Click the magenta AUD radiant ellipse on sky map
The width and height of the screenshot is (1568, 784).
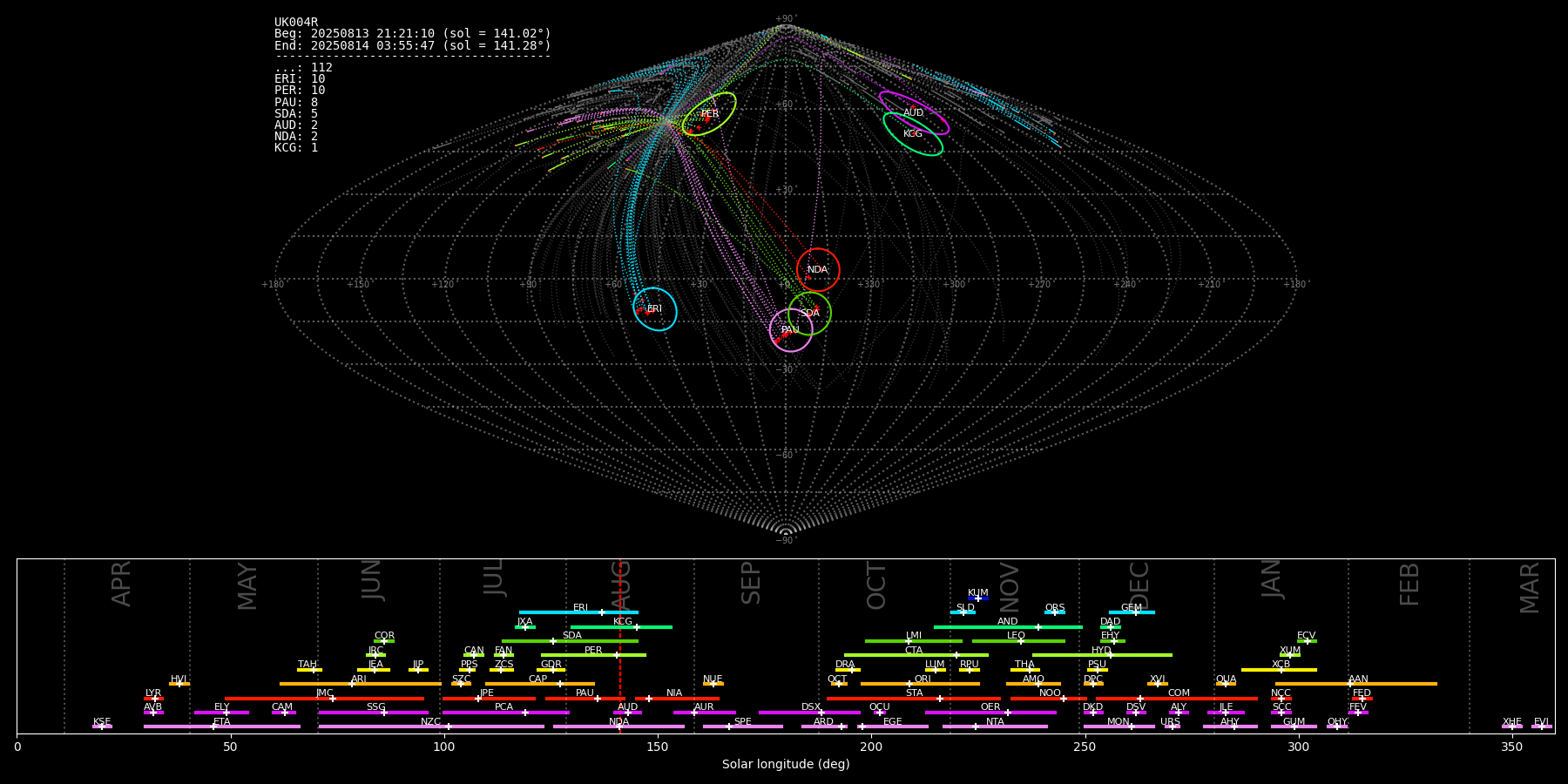click(914, 112)
